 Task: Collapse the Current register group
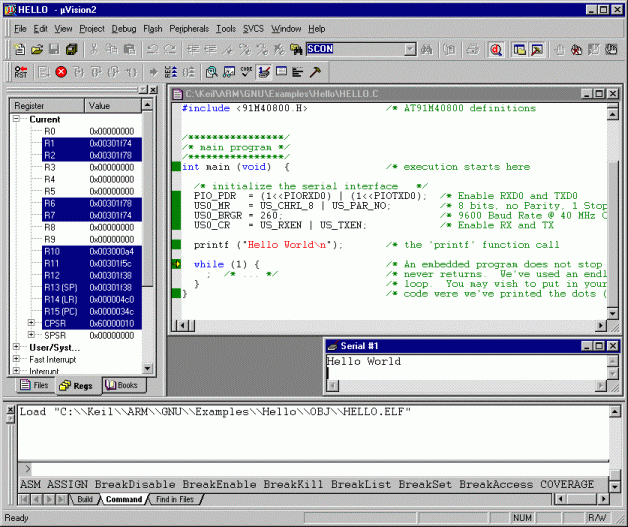18,119
